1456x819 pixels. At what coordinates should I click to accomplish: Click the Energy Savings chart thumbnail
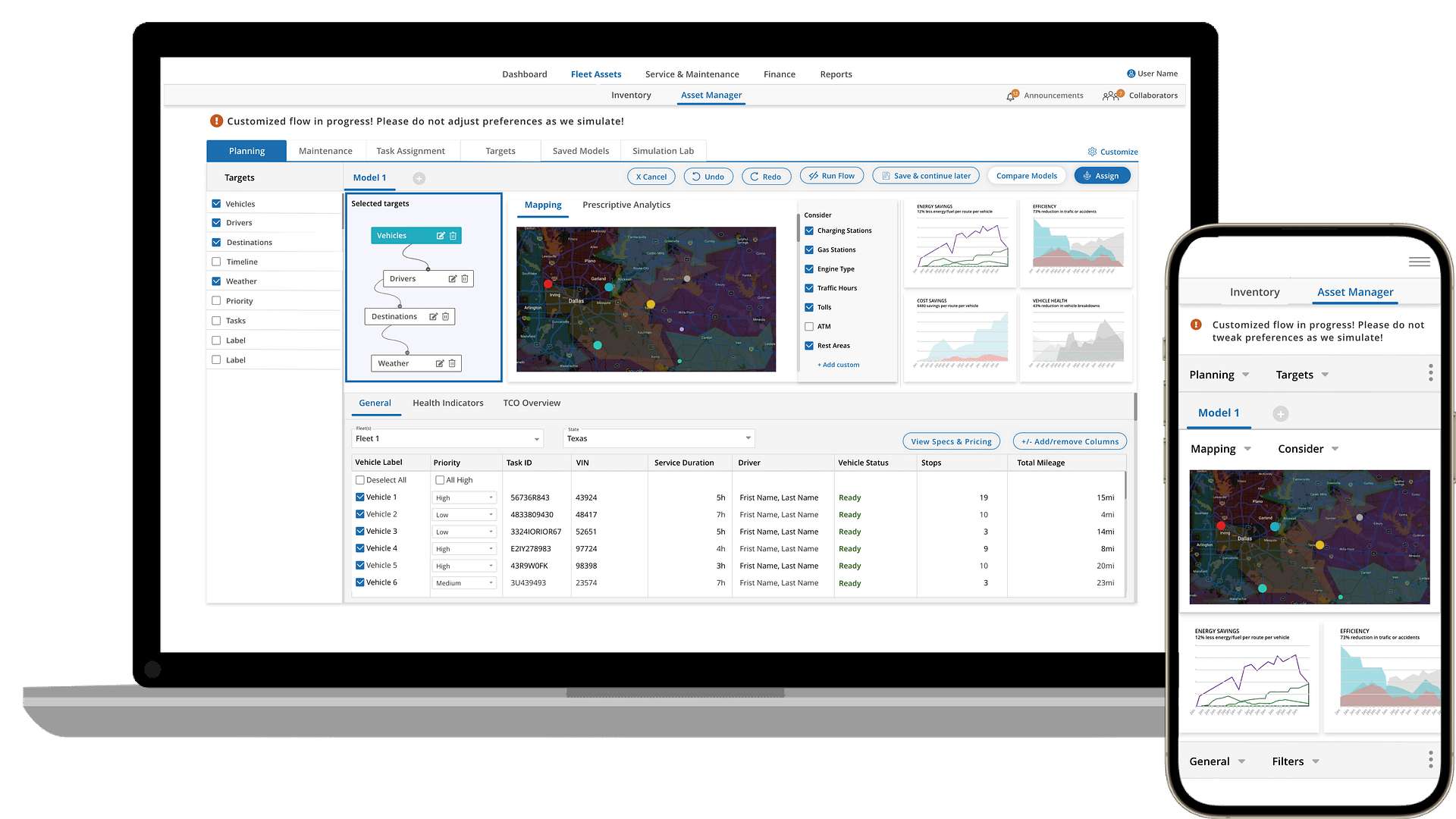click(959, 243)
